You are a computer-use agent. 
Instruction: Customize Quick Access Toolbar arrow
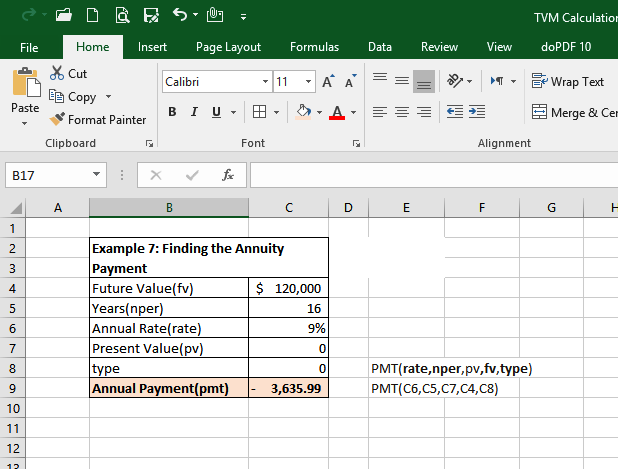(x=244, y=17)
